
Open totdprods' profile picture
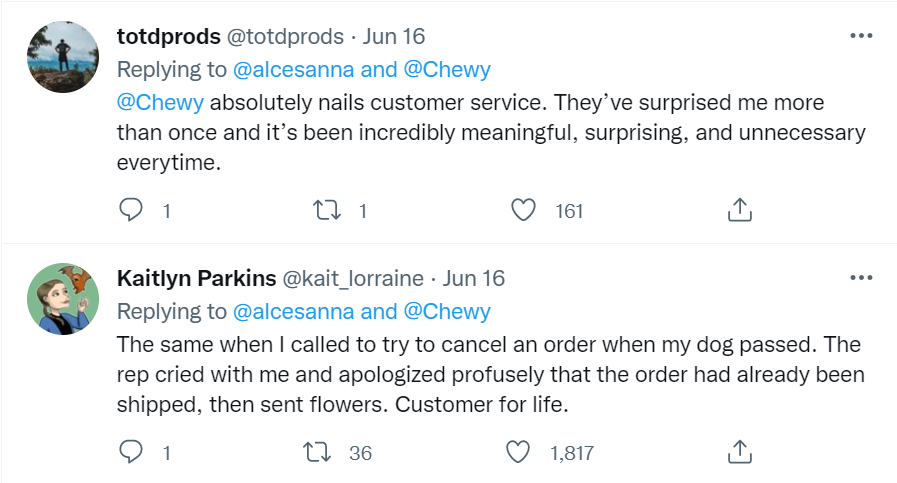point(62,57)
